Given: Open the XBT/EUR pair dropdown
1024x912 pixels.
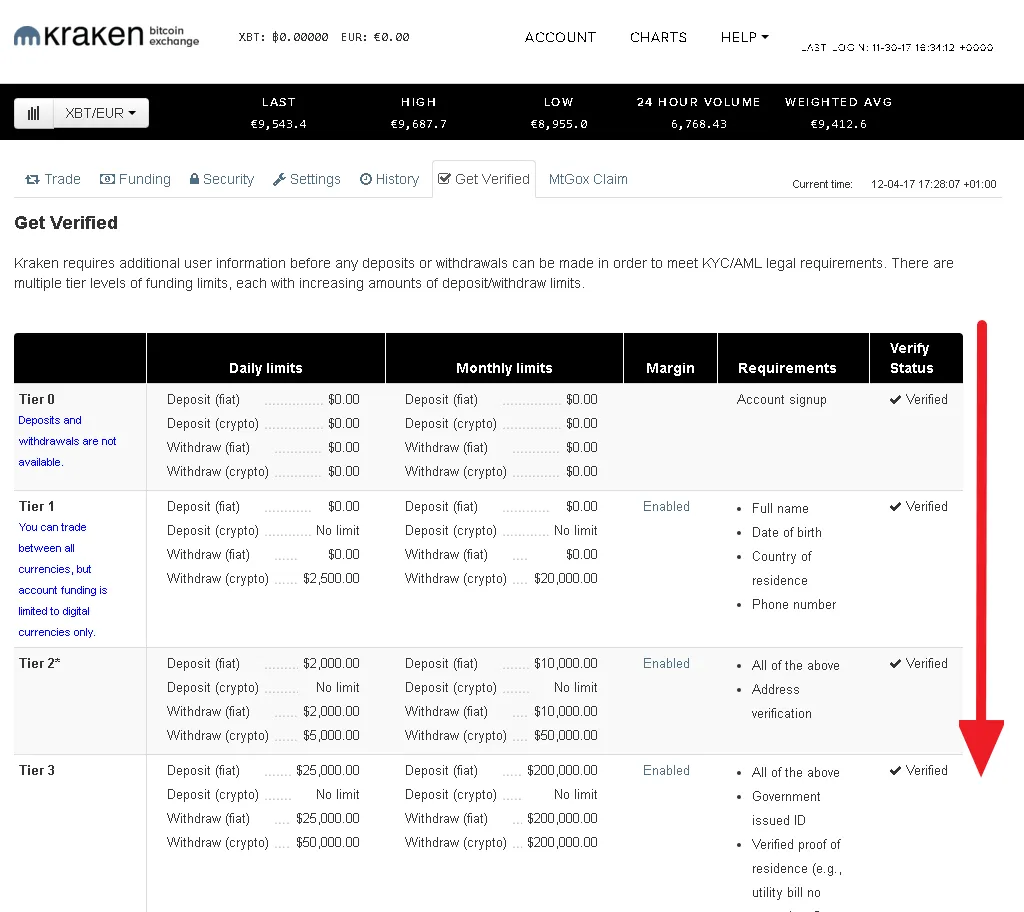Looking at the screenshot, I should click(x=101, y=113).
